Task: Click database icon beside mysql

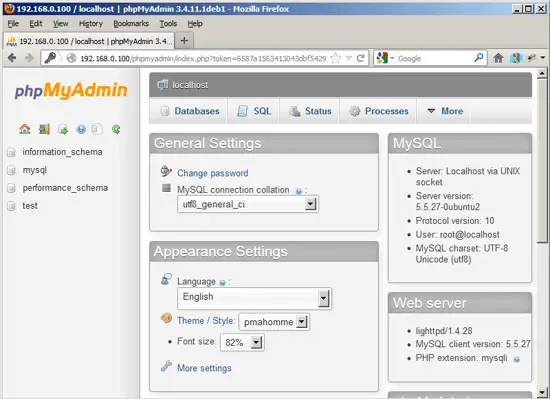Action: [12, 170]
